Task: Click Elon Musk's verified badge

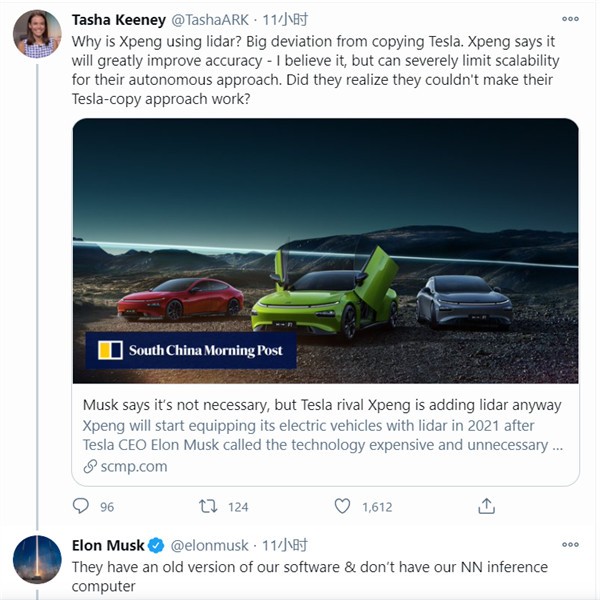Action: [x=156, y=546]
